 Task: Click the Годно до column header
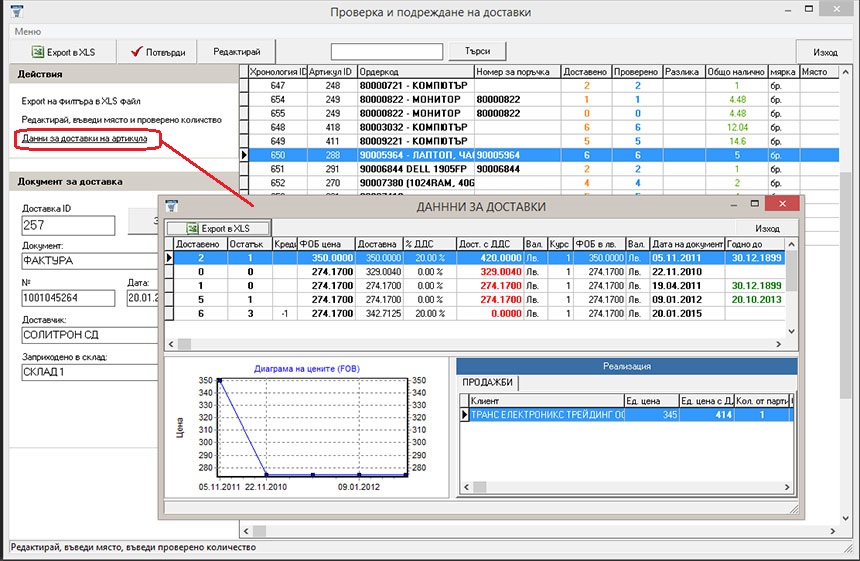click(x=755, y=244)
